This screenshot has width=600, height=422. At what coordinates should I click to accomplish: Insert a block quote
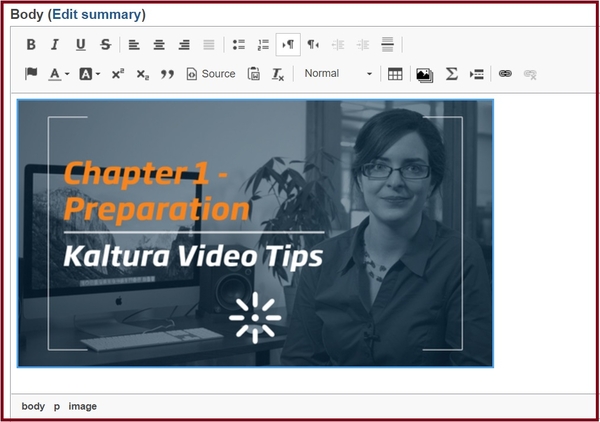click(167, 74)
